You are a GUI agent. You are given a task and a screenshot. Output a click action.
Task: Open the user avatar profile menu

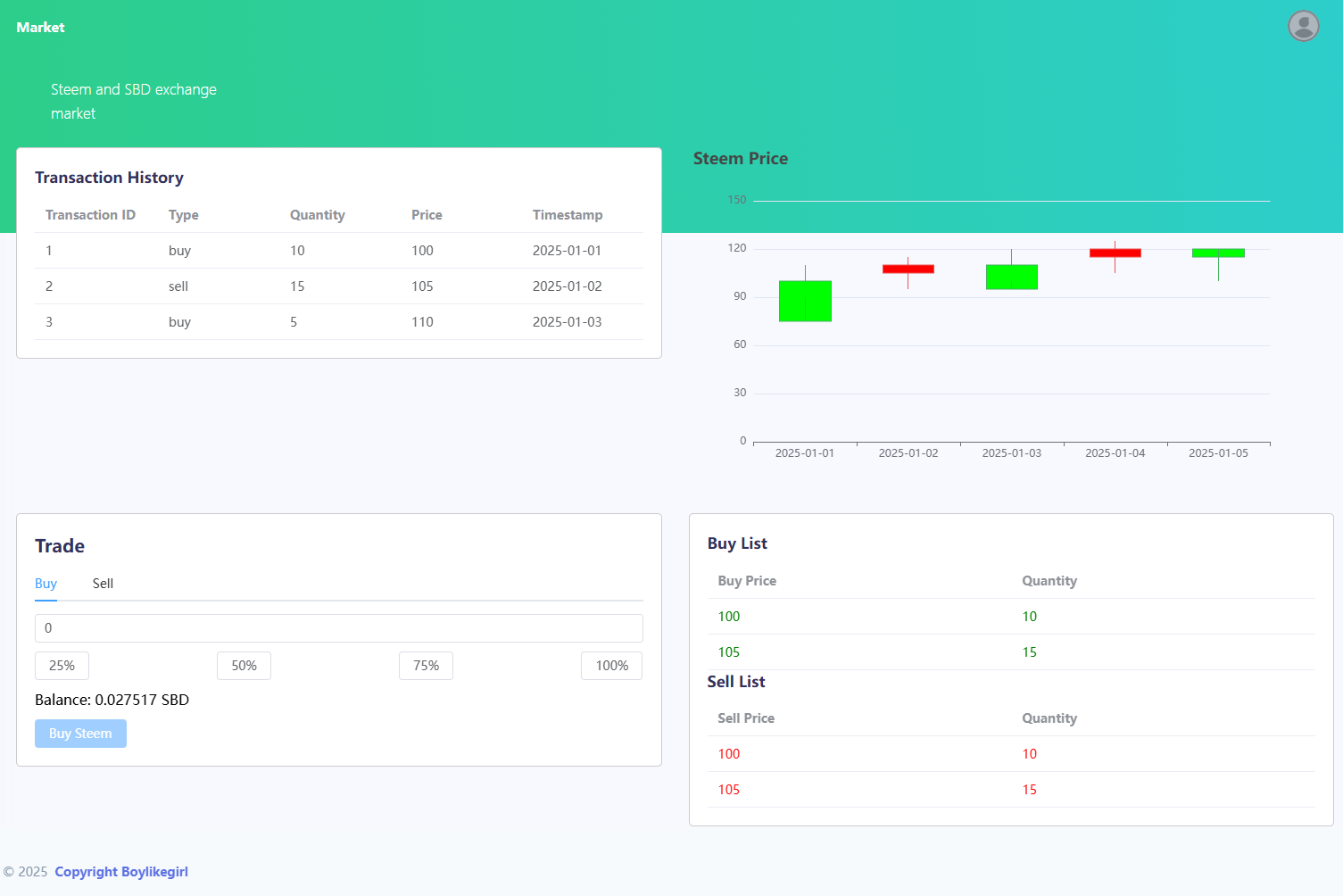pos(1303,26)
